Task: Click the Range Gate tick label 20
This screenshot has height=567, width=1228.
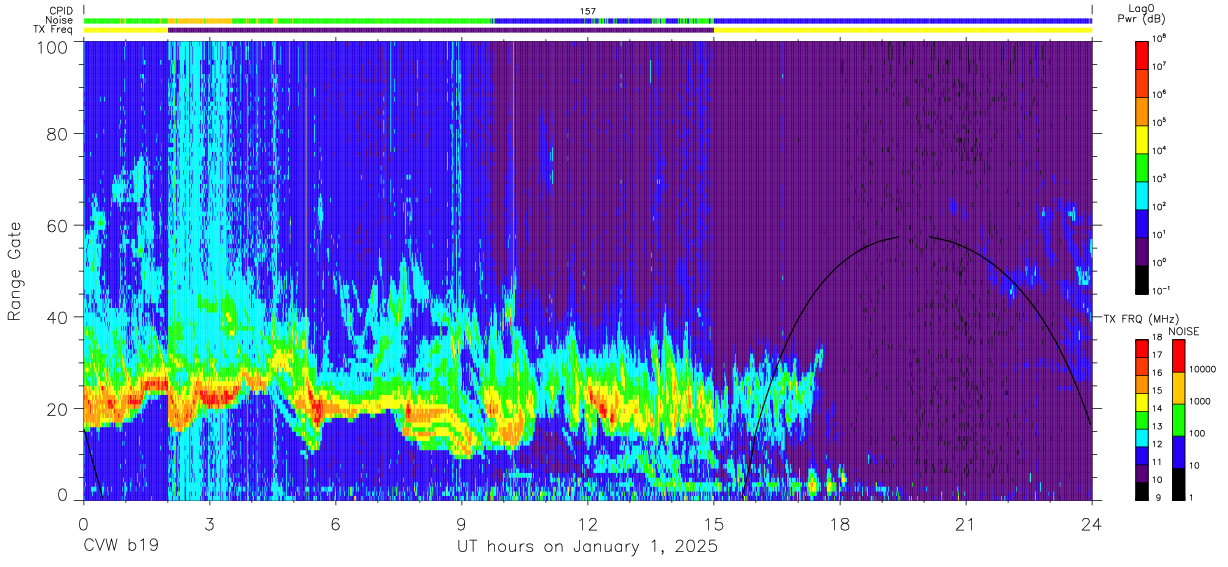Action: click(58, 409)
